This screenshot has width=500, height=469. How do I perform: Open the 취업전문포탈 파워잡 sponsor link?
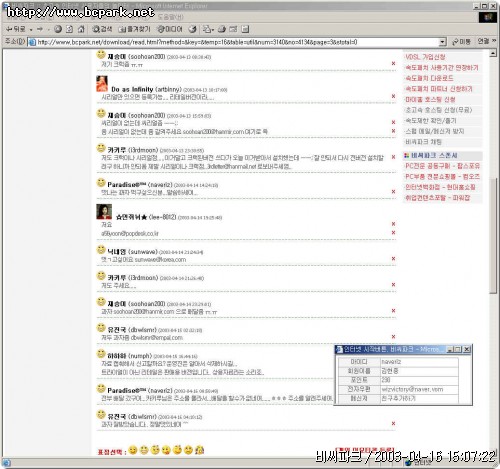tap(437, 198)
